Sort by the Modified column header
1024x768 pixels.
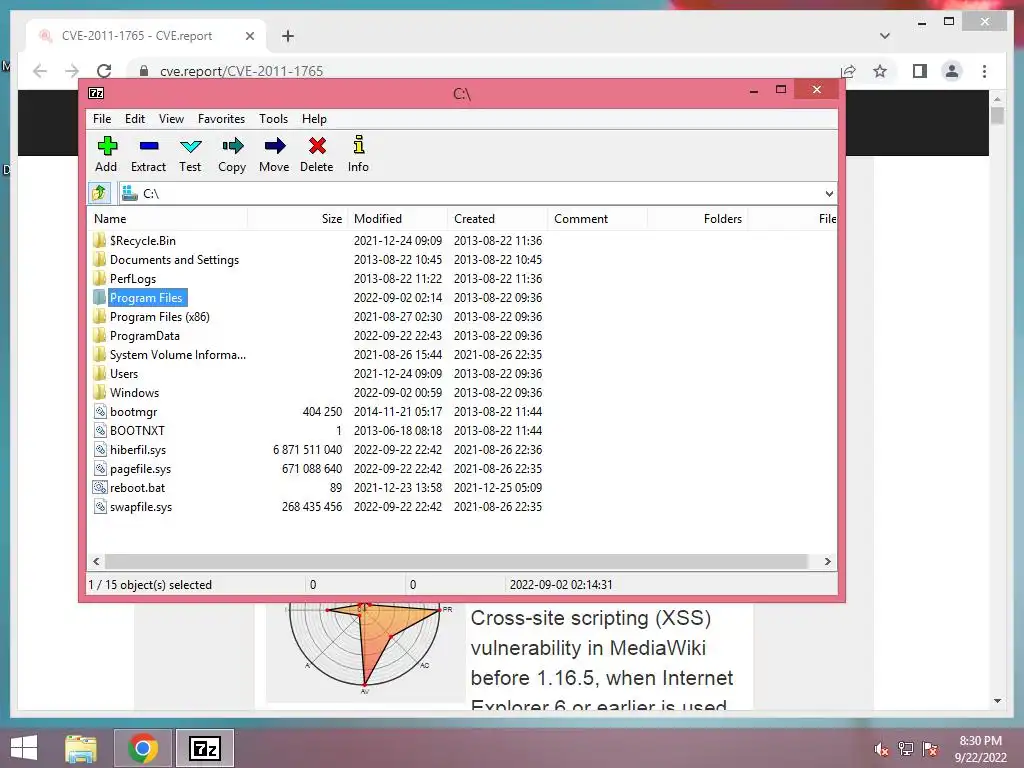(398, 219)
